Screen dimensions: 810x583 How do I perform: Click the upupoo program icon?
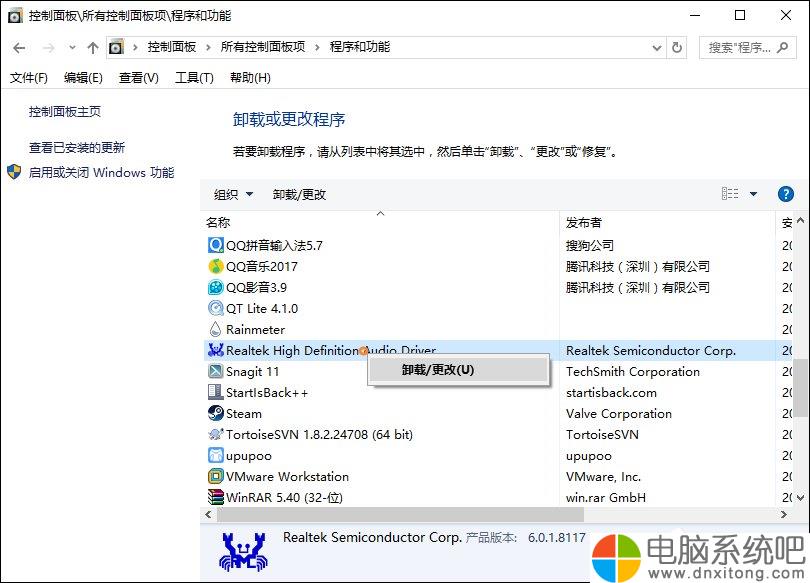(215, 455)
